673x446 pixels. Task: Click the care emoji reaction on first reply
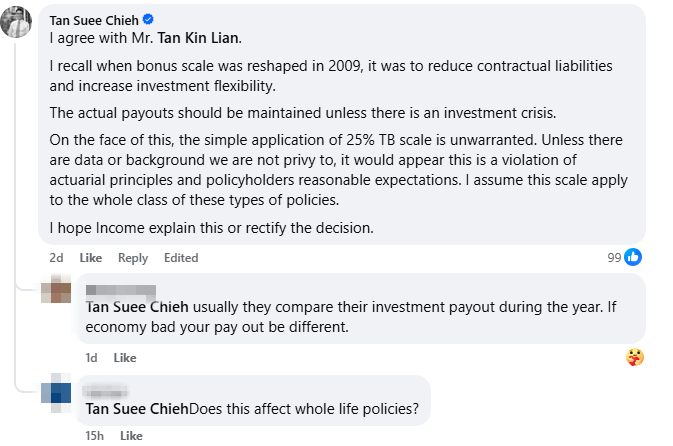[x=634, y=357]
